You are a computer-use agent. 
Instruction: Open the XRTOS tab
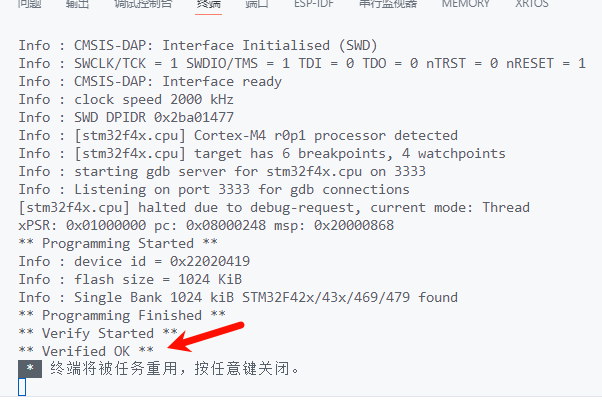click(x=532, y=4)
